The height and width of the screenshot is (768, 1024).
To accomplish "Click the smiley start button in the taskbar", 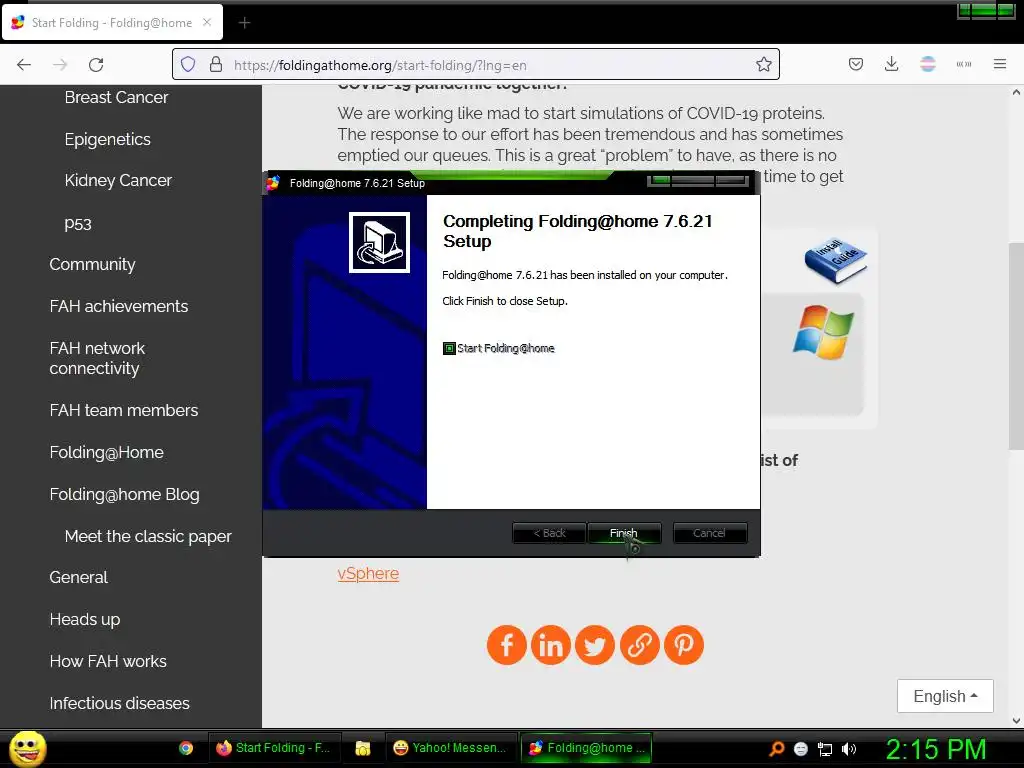I will pos(27,748).
